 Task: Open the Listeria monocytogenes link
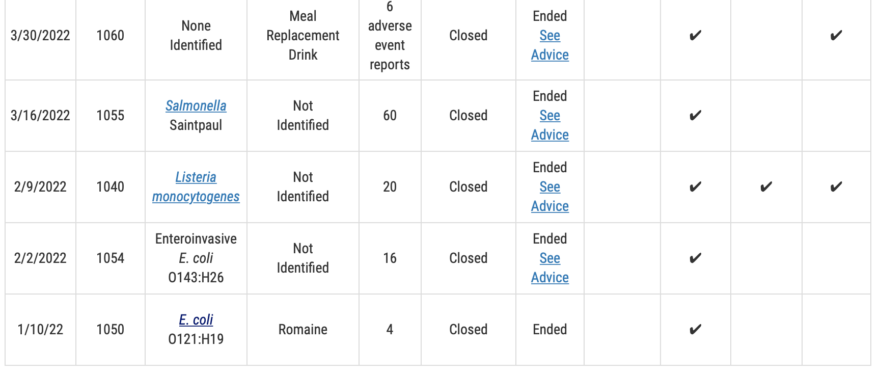pos(196,187)
